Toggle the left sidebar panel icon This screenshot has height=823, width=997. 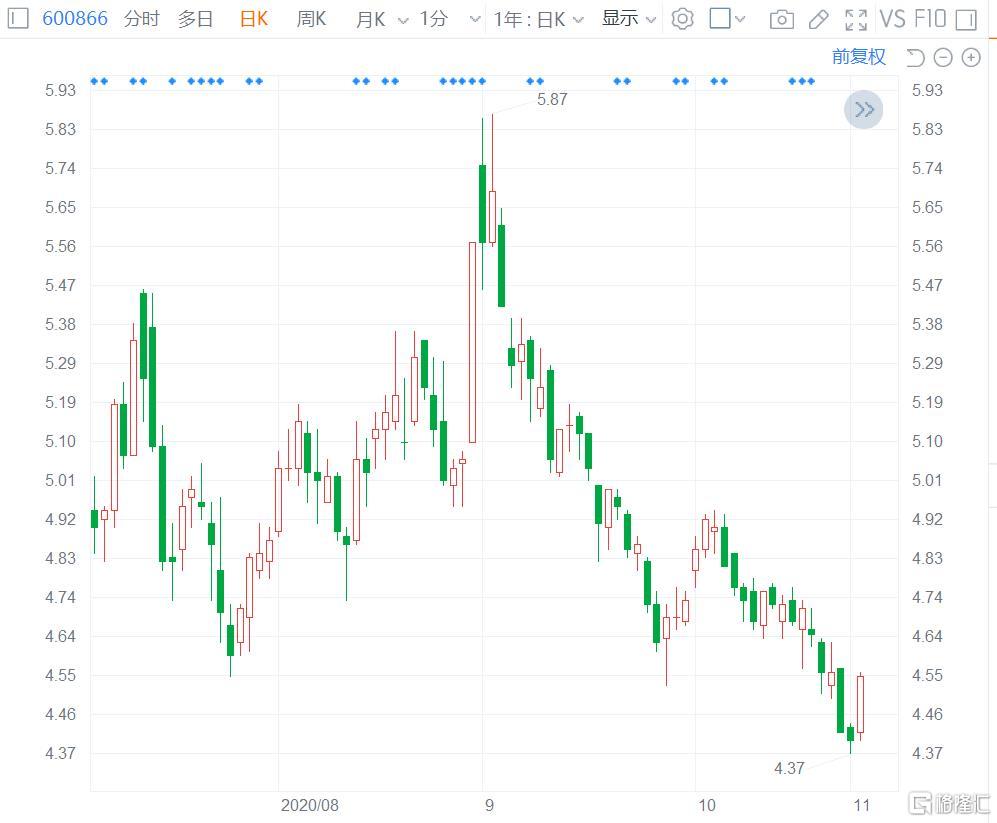(x=17, y=18)
